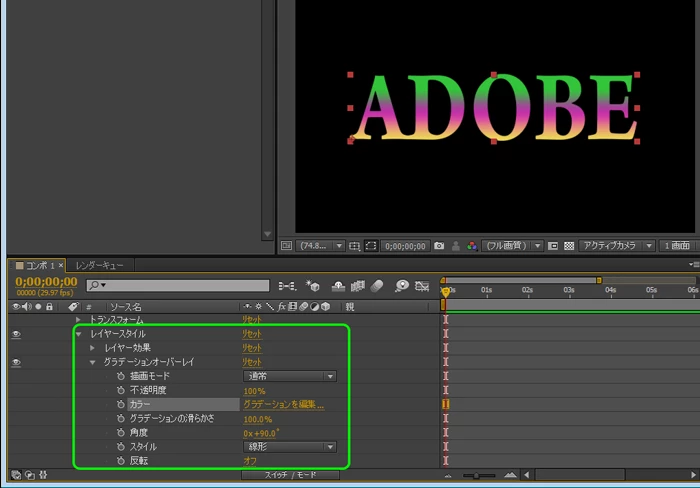Click the brainstorm lightbulb icon
This screenshot has width=700, height=488.
[x=402, y=286]
